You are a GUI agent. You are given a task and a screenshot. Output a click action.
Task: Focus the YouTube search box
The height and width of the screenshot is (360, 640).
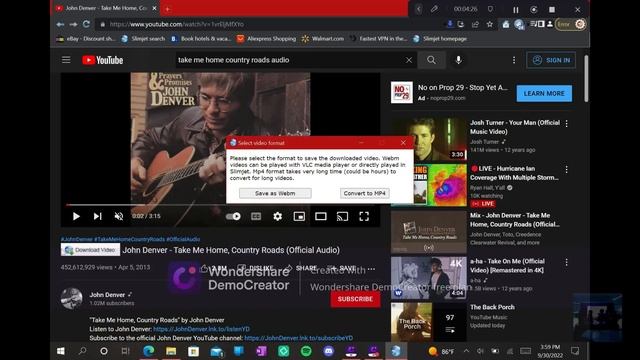point(289,60)
